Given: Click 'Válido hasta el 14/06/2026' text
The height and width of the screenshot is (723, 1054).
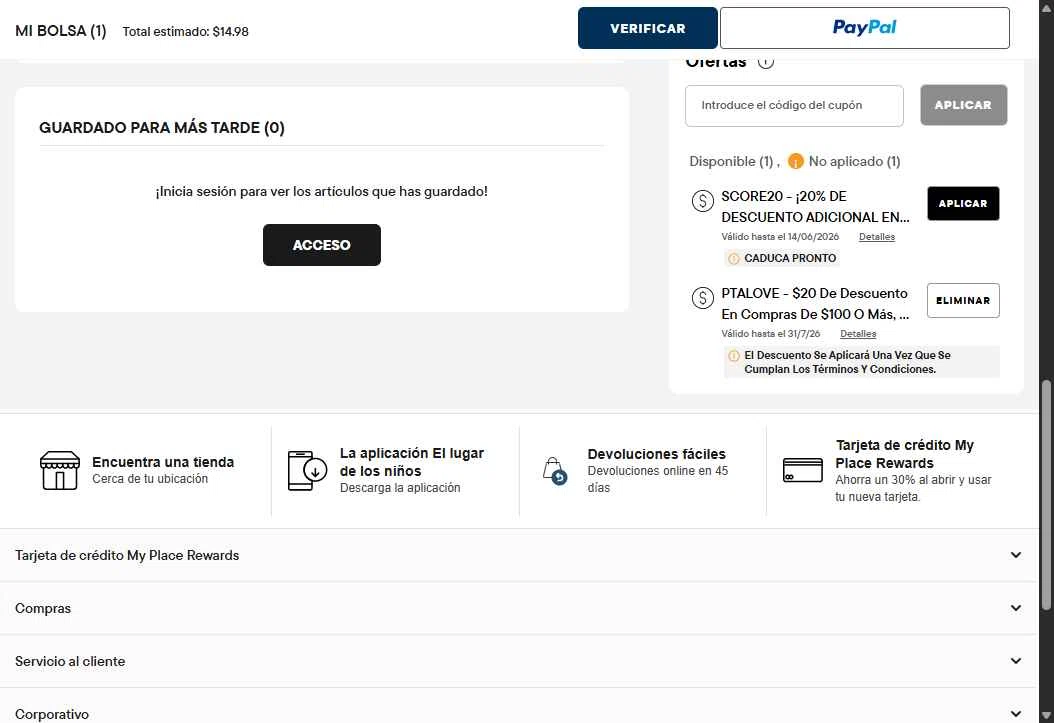Looking at the screenshot, I should point(780,237).
